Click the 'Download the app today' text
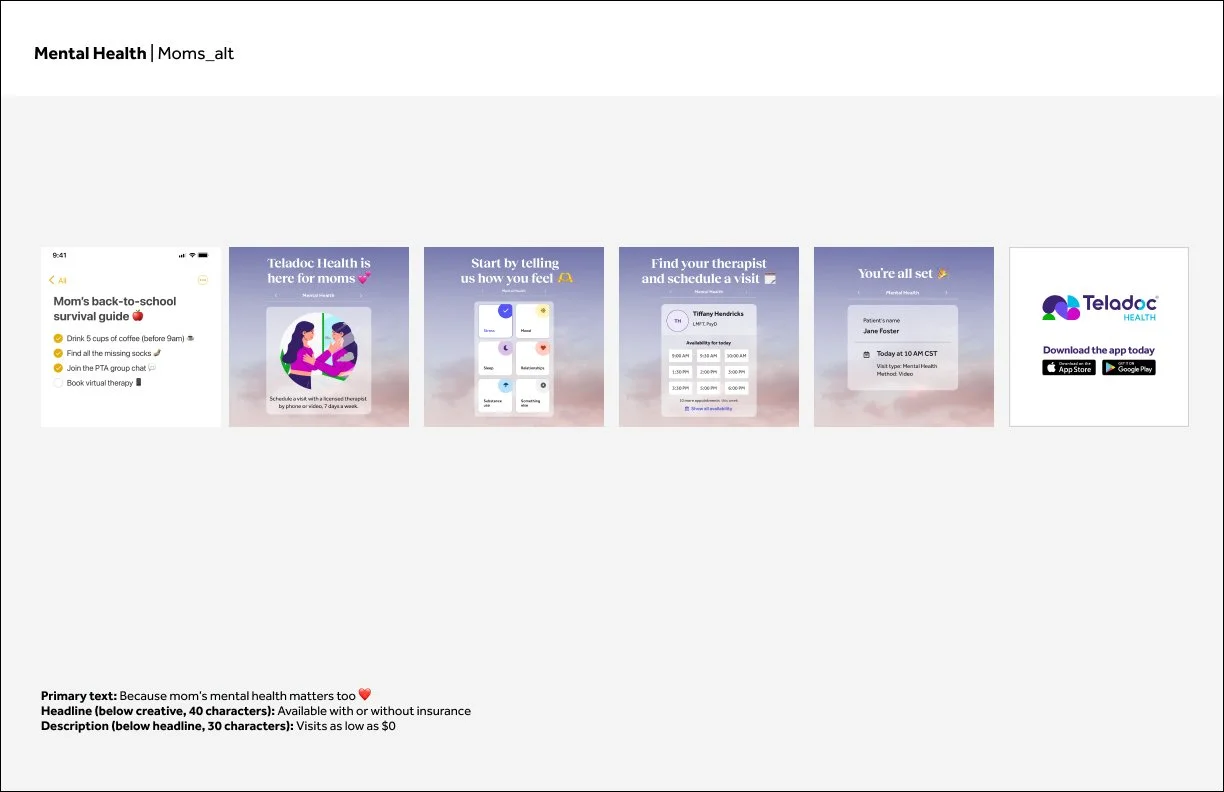Viewport: 1224px width, 792px height. [x=1099, y=350]
